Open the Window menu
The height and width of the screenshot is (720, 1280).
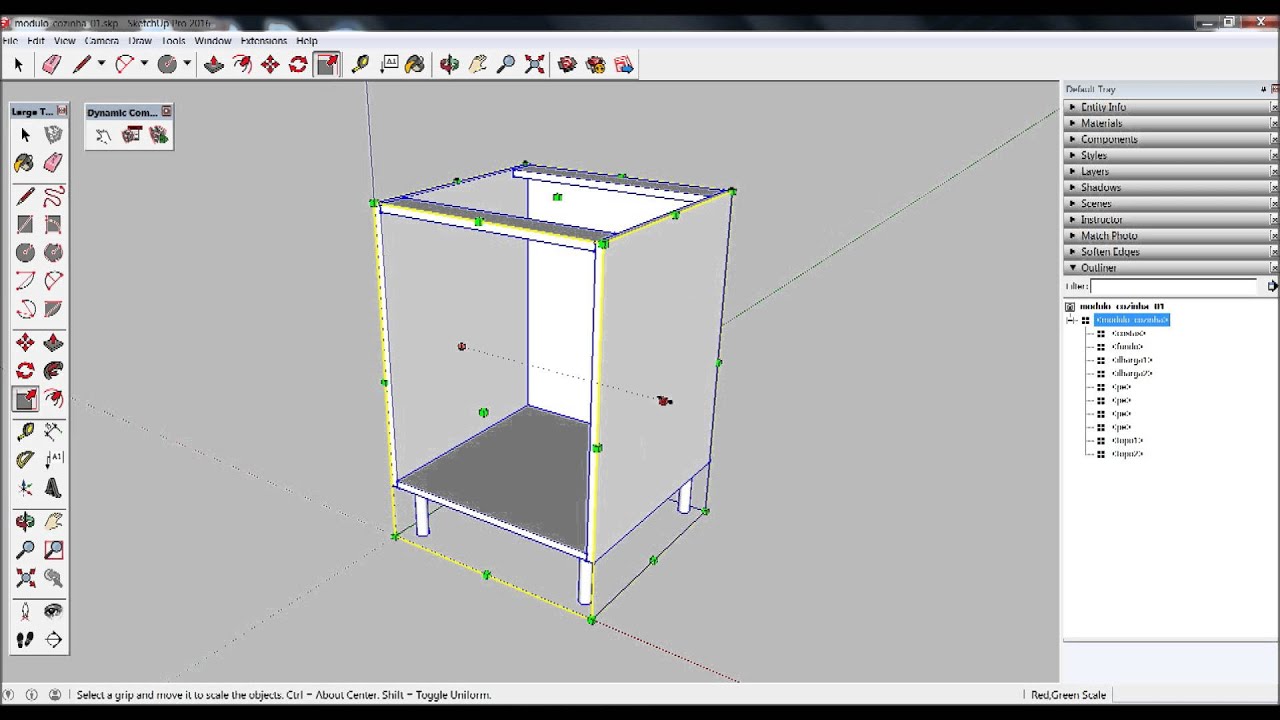[213, 41]
